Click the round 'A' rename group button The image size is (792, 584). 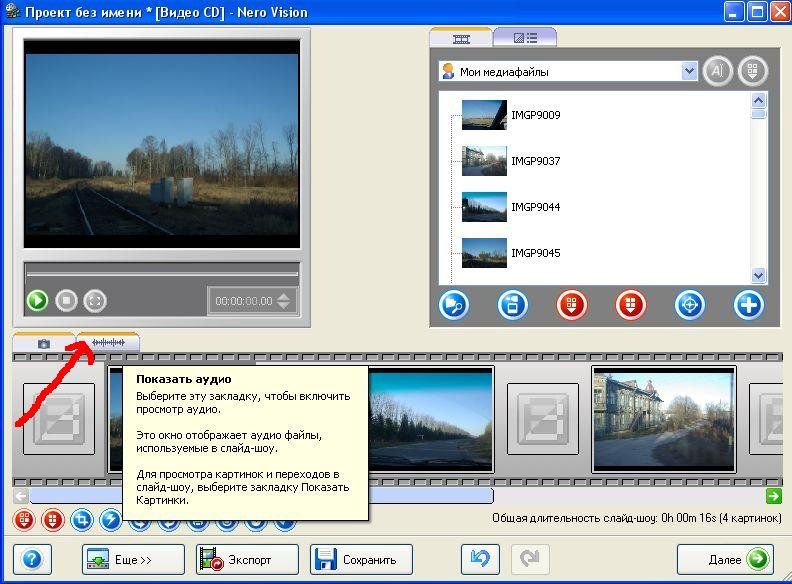(x=717, y=71)
